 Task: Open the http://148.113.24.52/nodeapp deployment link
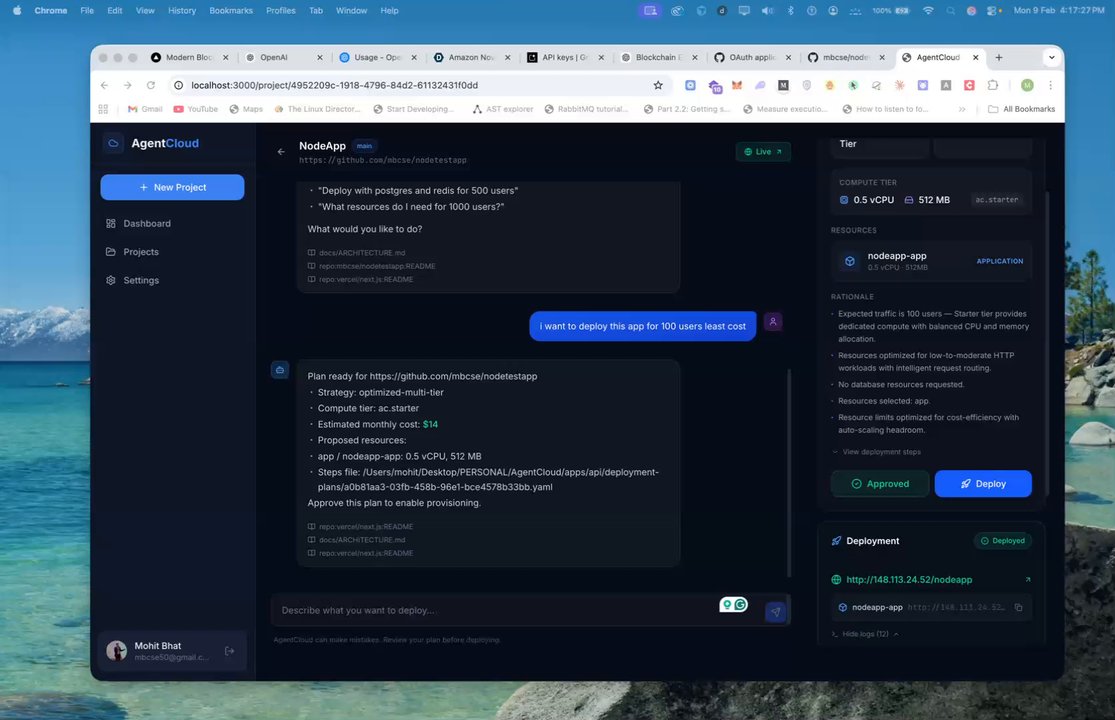pyautogui.click(x=909, y=579)
